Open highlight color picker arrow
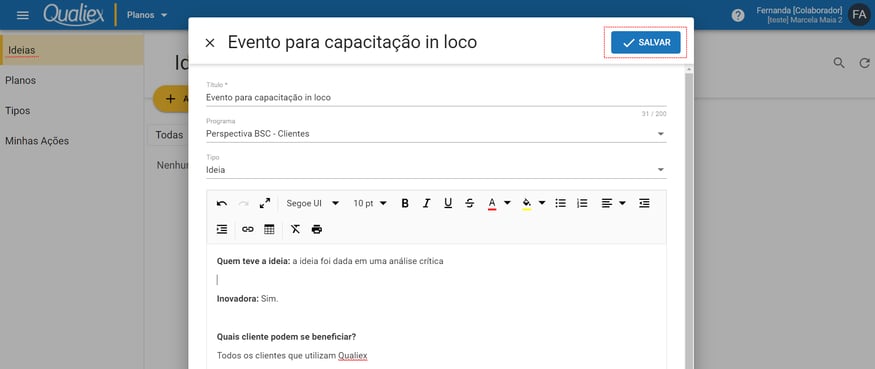 (x=542, y=203)
